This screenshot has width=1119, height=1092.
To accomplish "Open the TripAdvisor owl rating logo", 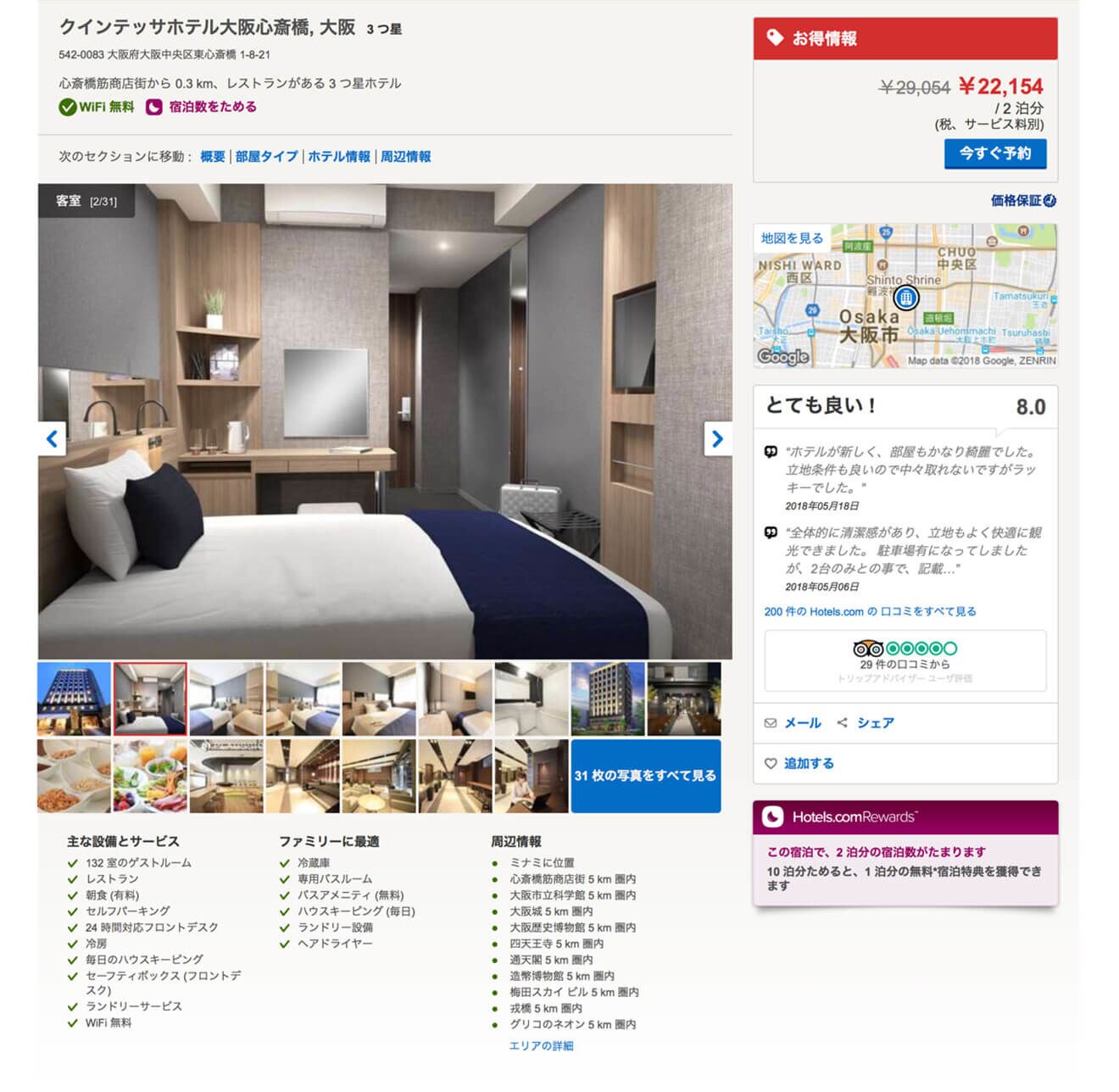I will click(x=868, y=649).
